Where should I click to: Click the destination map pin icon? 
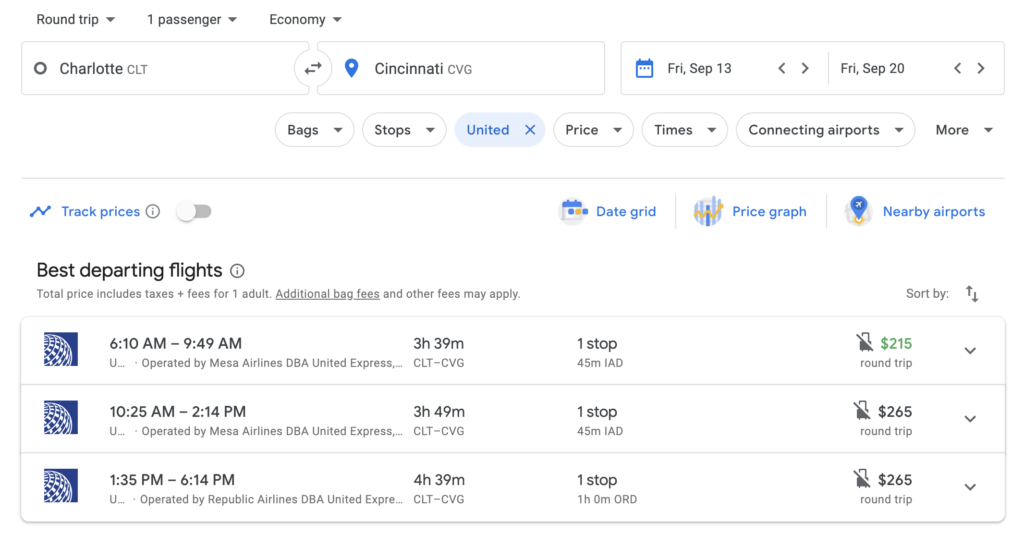[351, 68]
